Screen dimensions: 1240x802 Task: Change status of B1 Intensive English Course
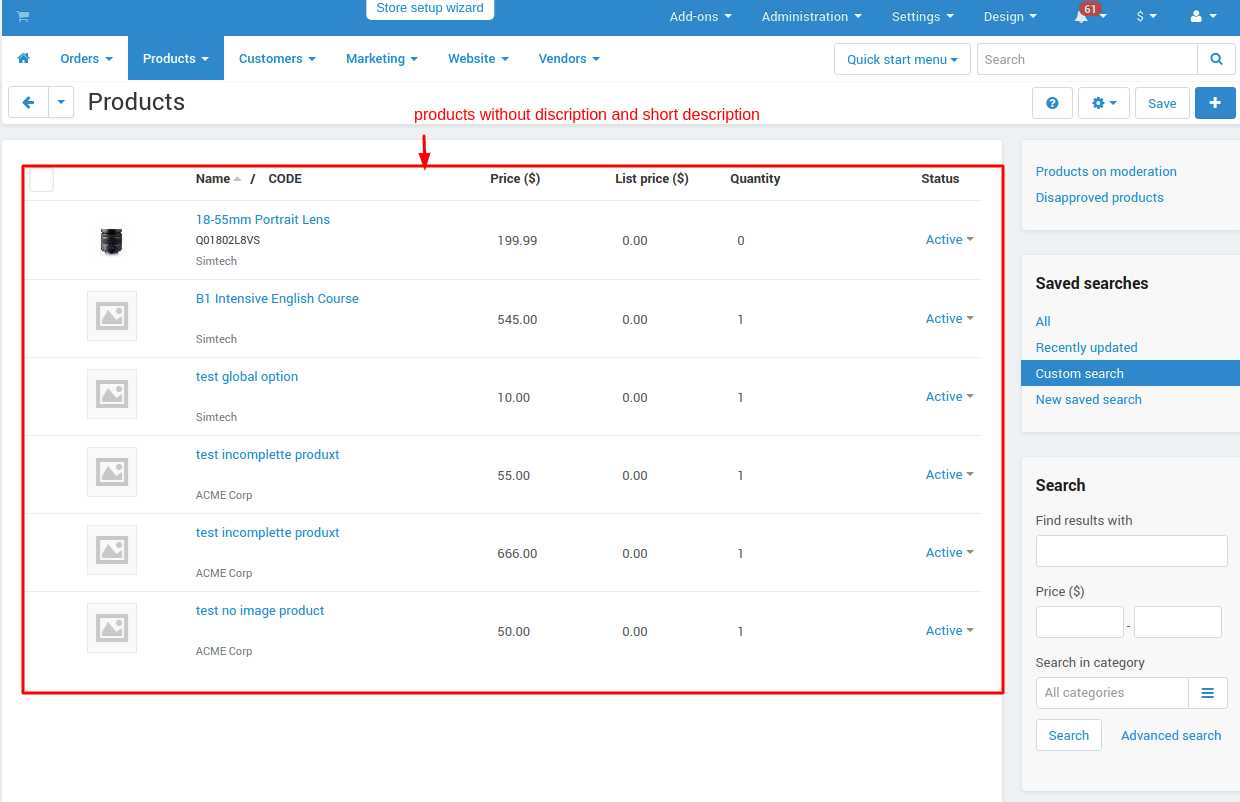[949, 319]
